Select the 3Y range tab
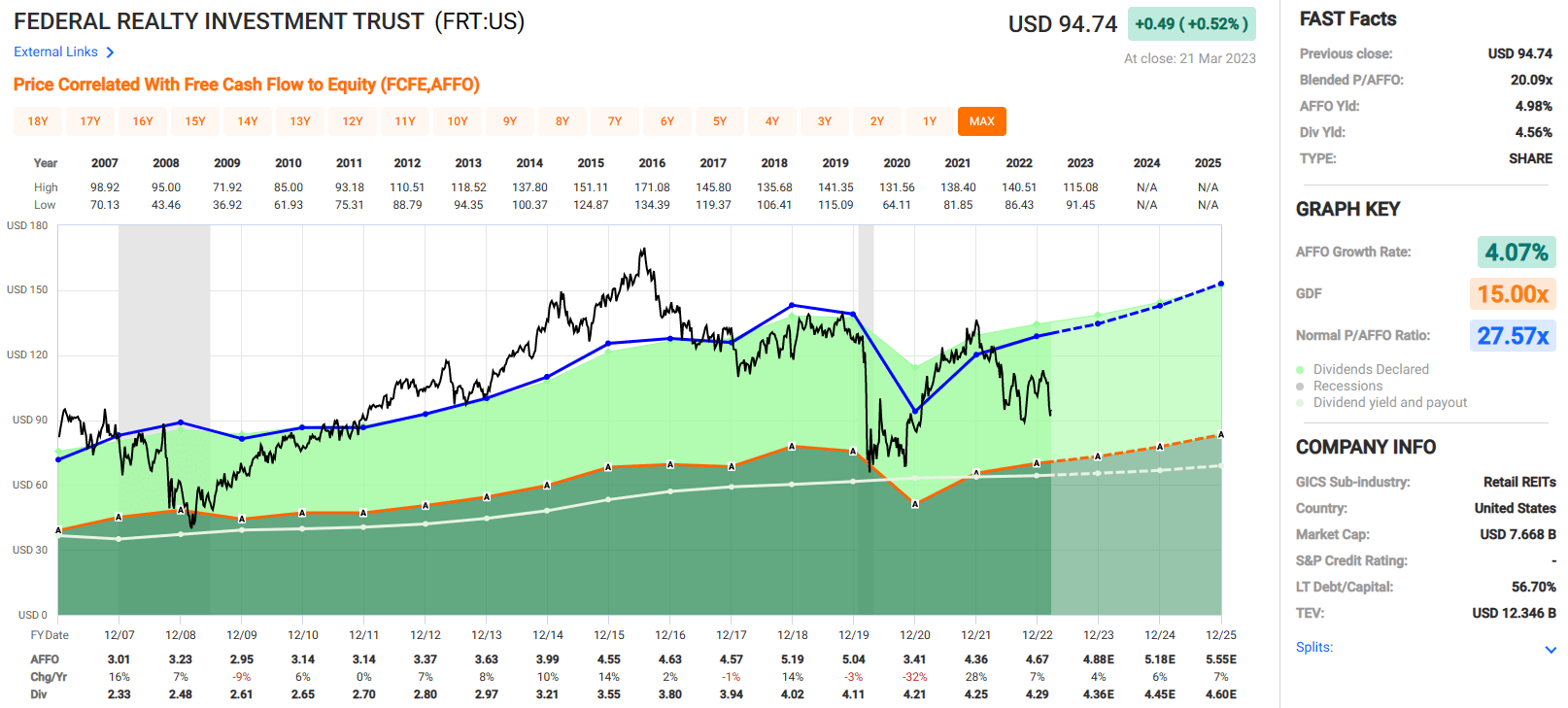Screen dimensions: 1568x708 [825, 121]
